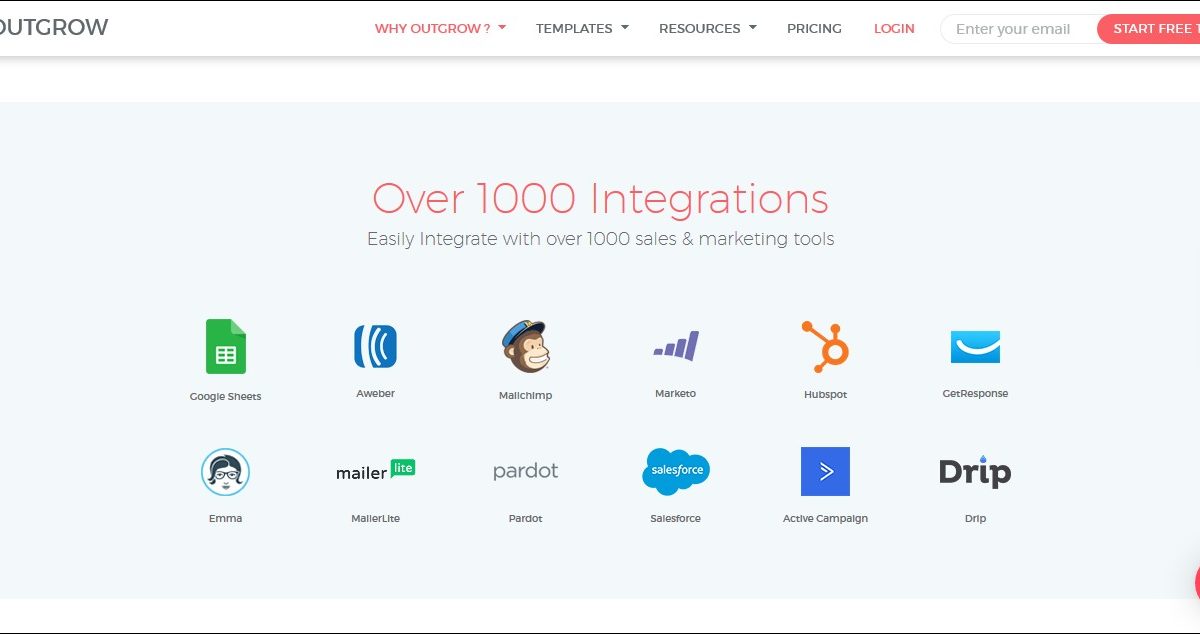The height and width of the screenshot is (634, 1200).
Task: Click the Start Free Trial button
Action: pyautogui.click(x=1150, y=29)
